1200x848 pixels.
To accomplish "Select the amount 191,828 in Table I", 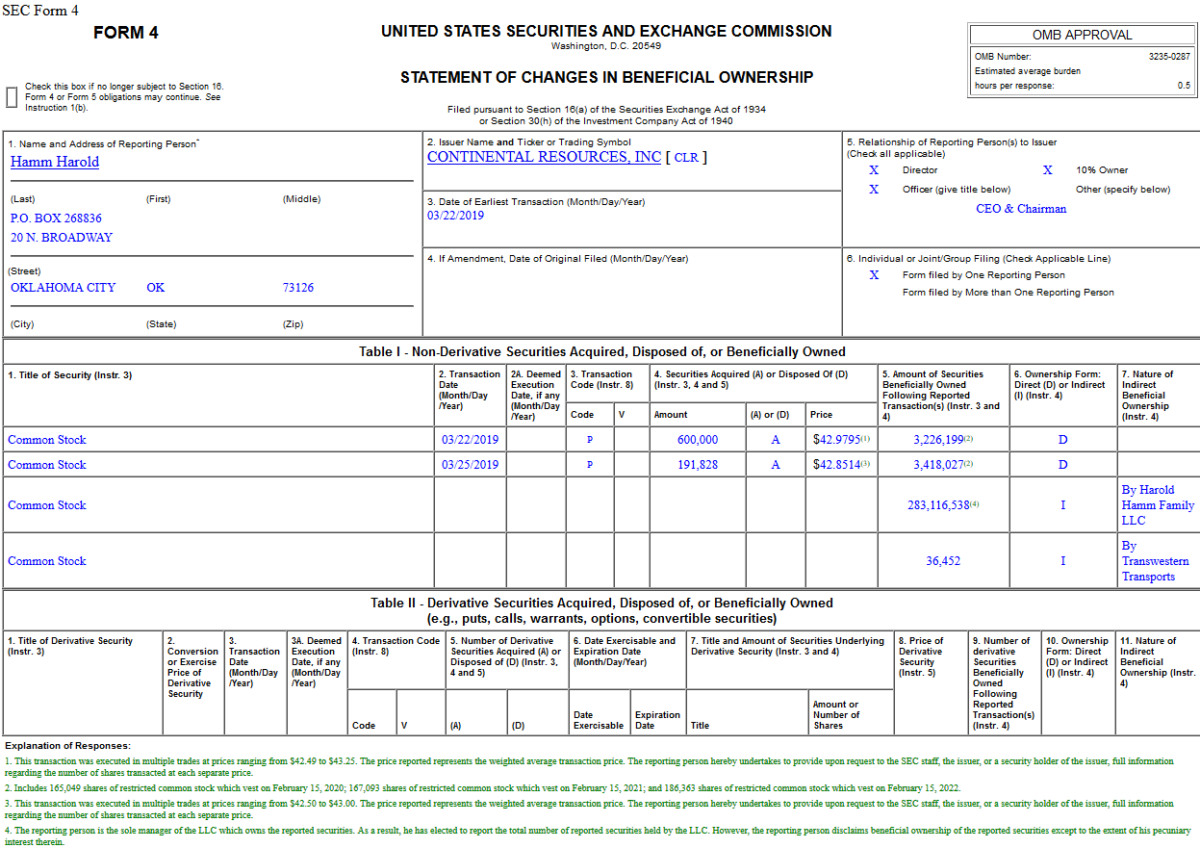I will click(697, 465).
